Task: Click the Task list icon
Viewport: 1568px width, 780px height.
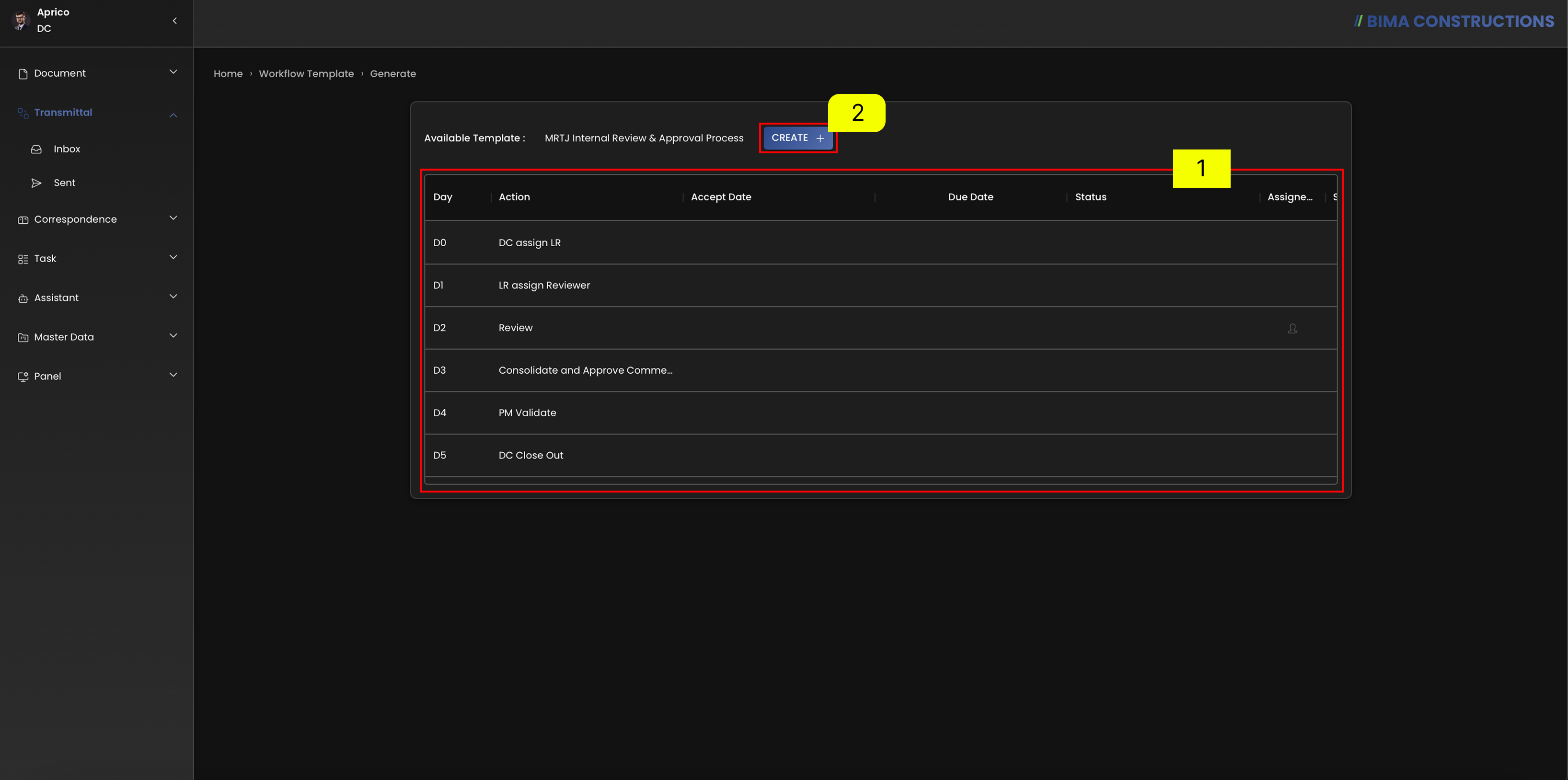Action: tap(23, 259)
